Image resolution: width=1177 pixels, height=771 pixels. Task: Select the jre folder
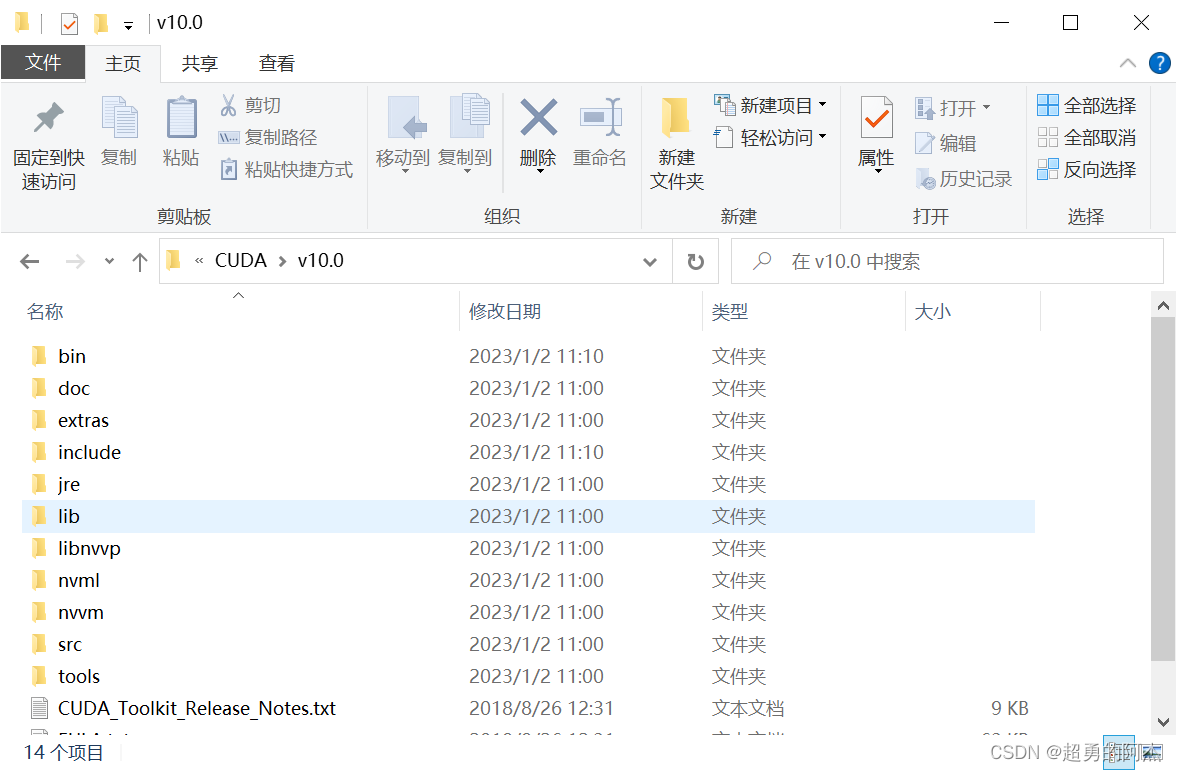[528, 484]
